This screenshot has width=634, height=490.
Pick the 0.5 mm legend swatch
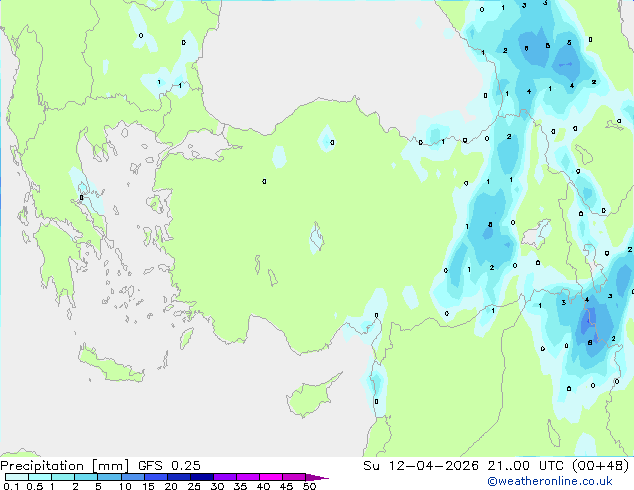pyautogui.click(x=40, y=477)
